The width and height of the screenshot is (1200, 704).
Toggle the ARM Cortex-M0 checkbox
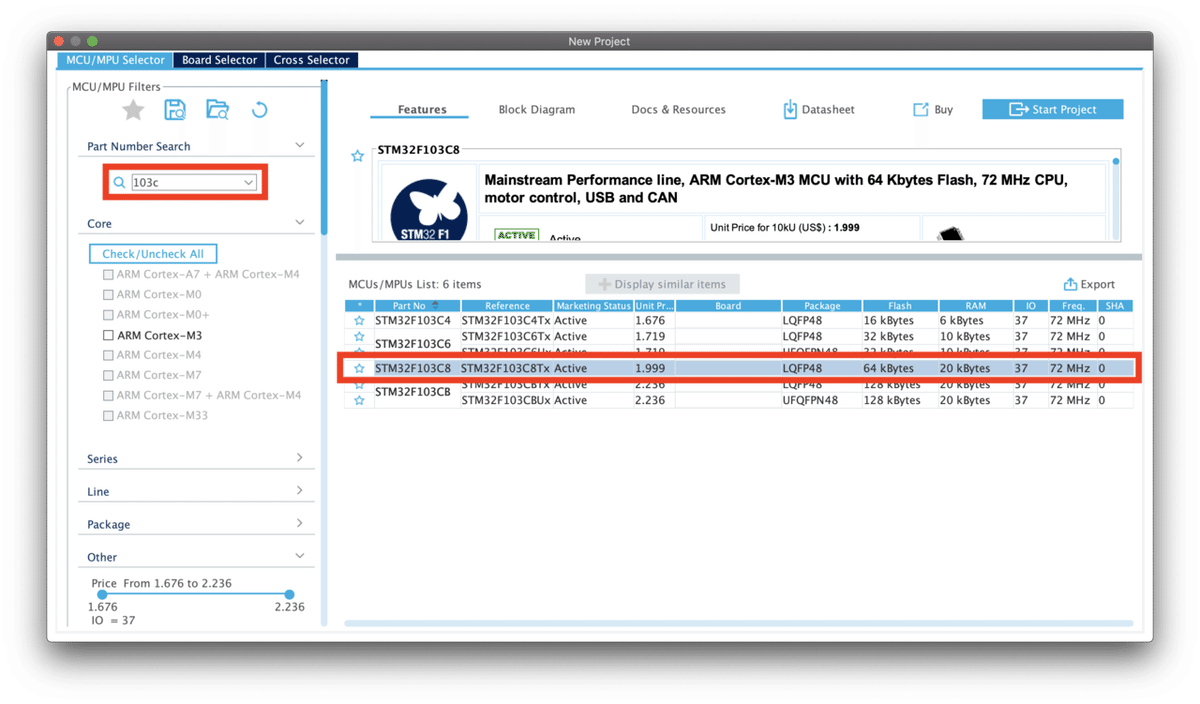(108, 294)
